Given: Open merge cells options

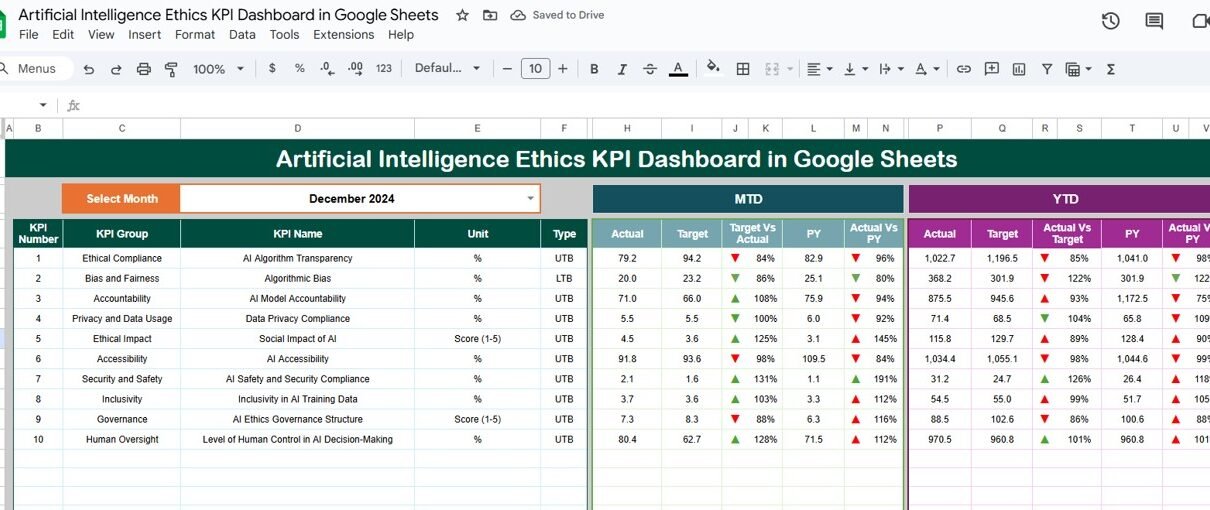Looking at the screenshot, I should click(x=777, y=69).
